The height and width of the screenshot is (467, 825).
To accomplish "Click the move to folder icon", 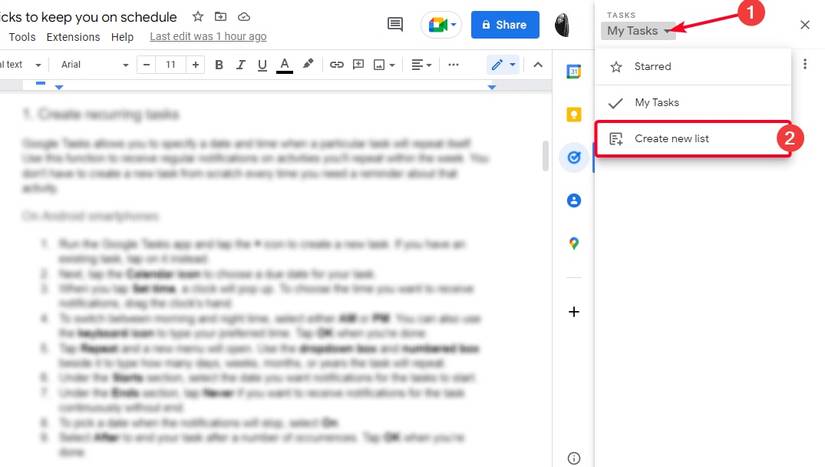I will coord(220,17).
